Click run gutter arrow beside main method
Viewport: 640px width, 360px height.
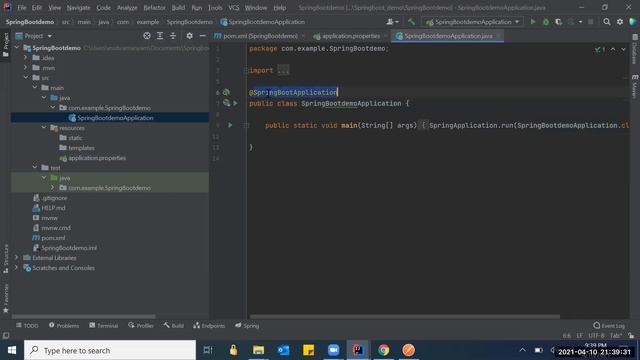coord(230,125)
